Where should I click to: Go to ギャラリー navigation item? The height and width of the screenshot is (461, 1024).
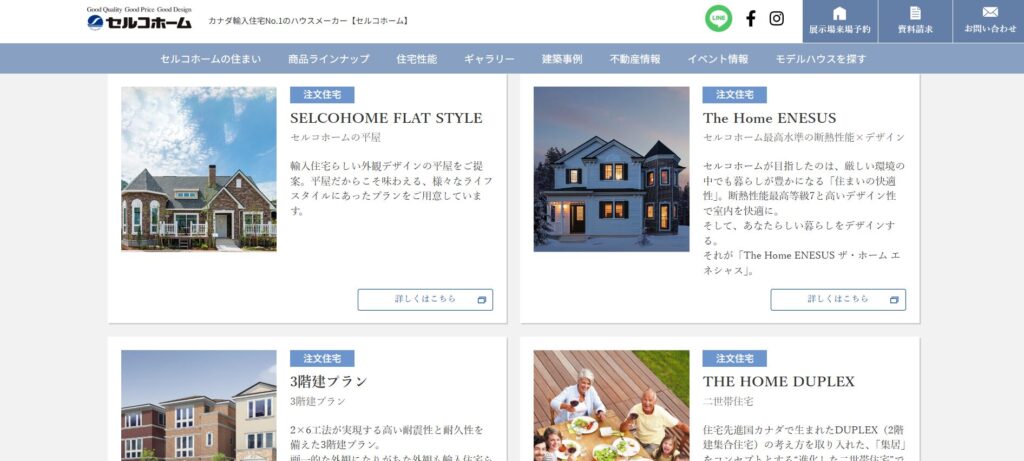click(x=489, y=59)
